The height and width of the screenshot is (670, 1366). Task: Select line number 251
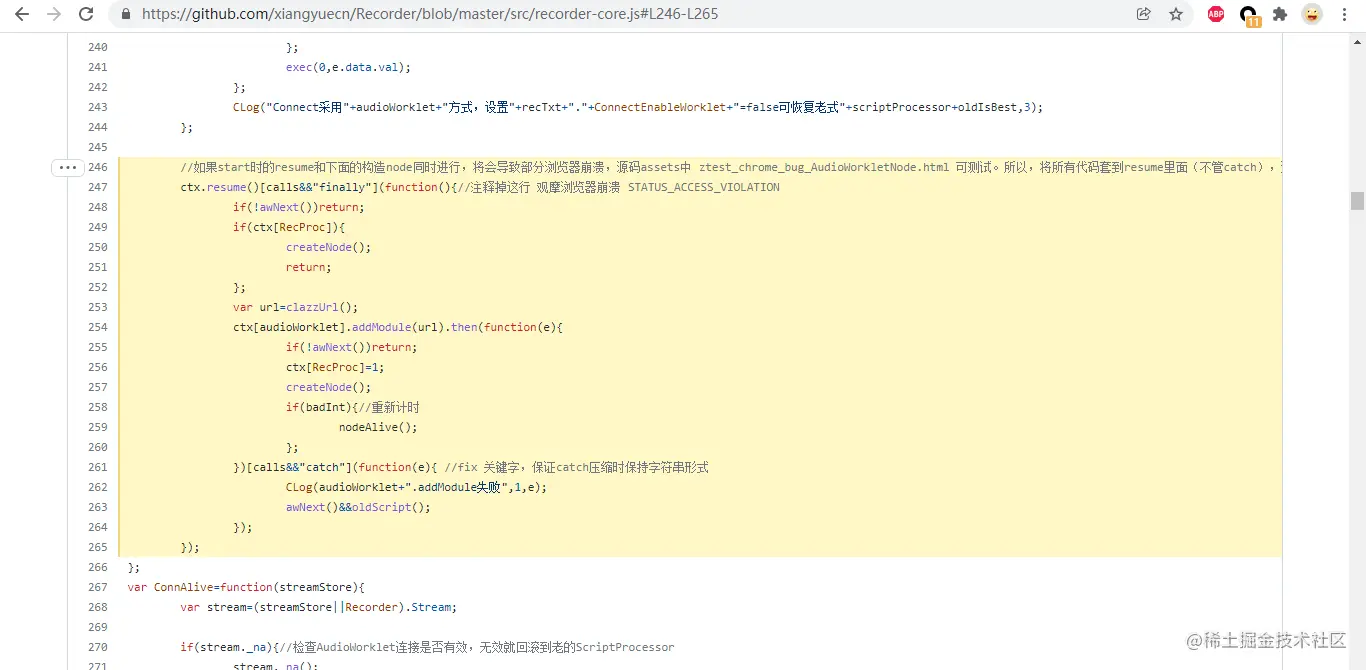click(x=97, y=267)
